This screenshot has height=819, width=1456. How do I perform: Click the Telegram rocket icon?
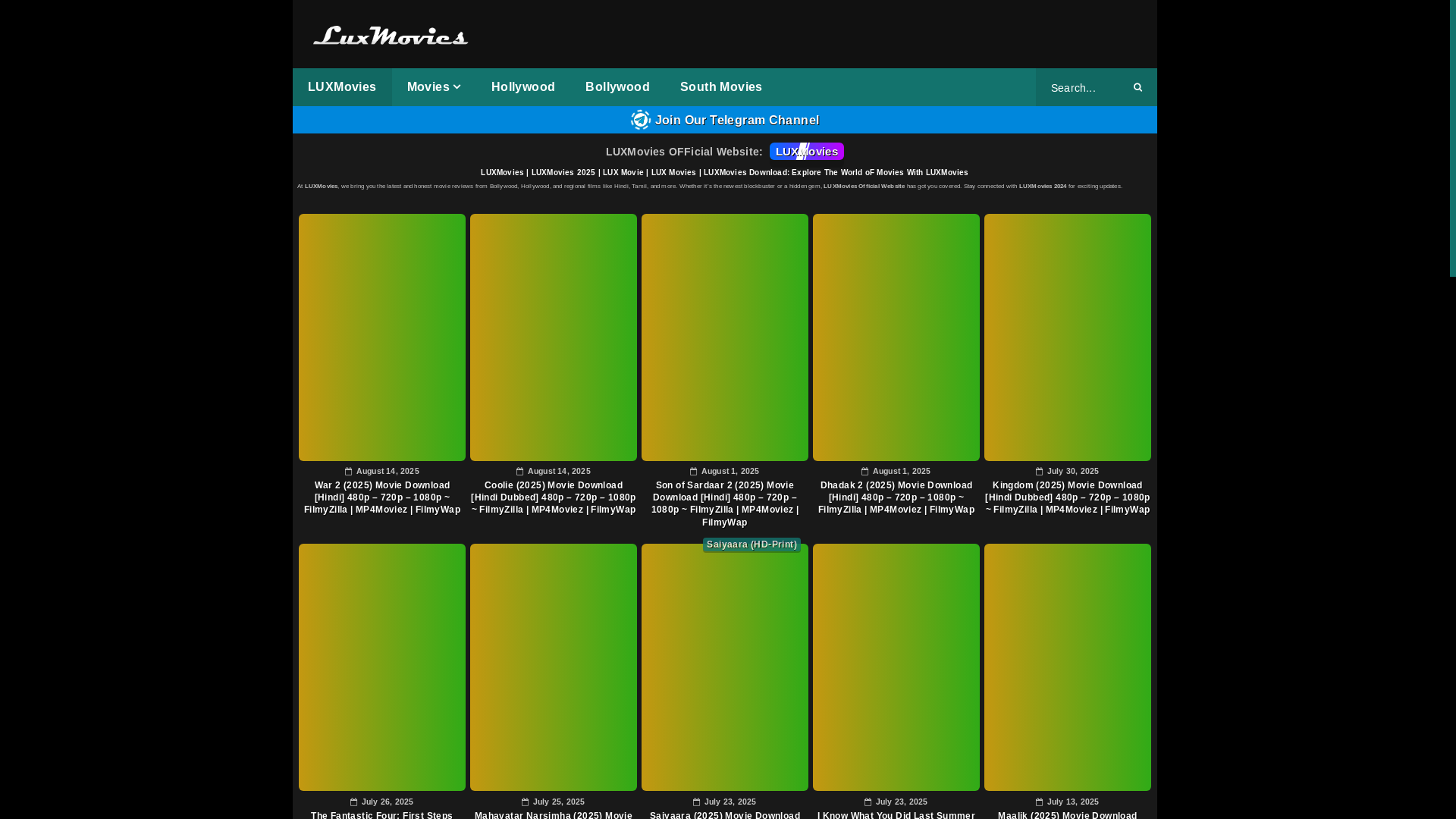pos(641,120)
